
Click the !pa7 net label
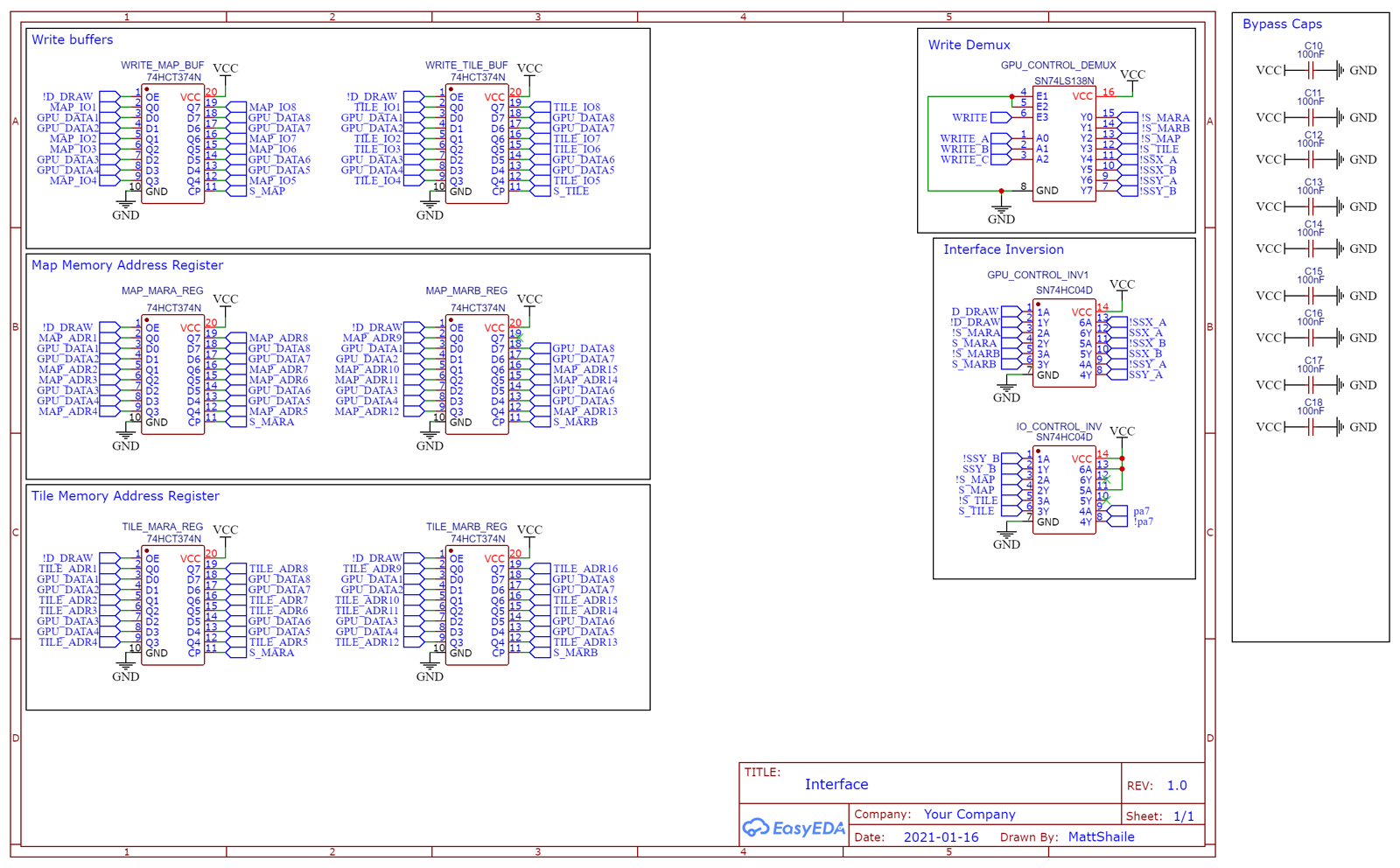pyautogui.click(x=1143, y=521)
